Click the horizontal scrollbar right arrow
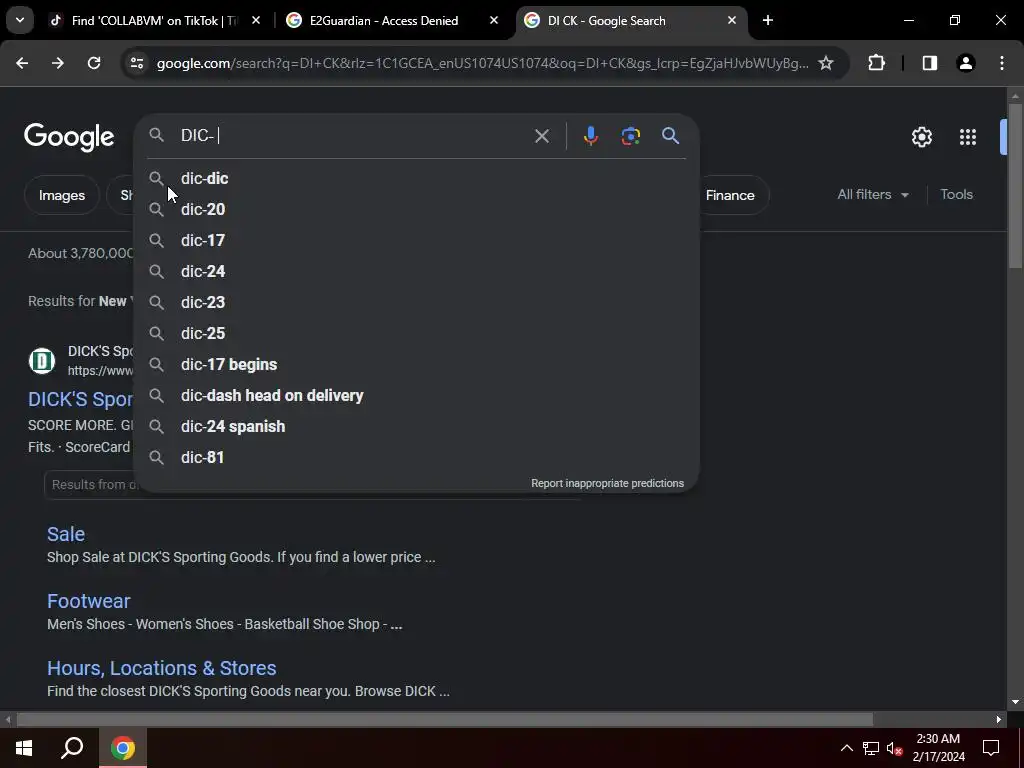This screenshot has width=1024, height=768. click(x=999, y=719)
